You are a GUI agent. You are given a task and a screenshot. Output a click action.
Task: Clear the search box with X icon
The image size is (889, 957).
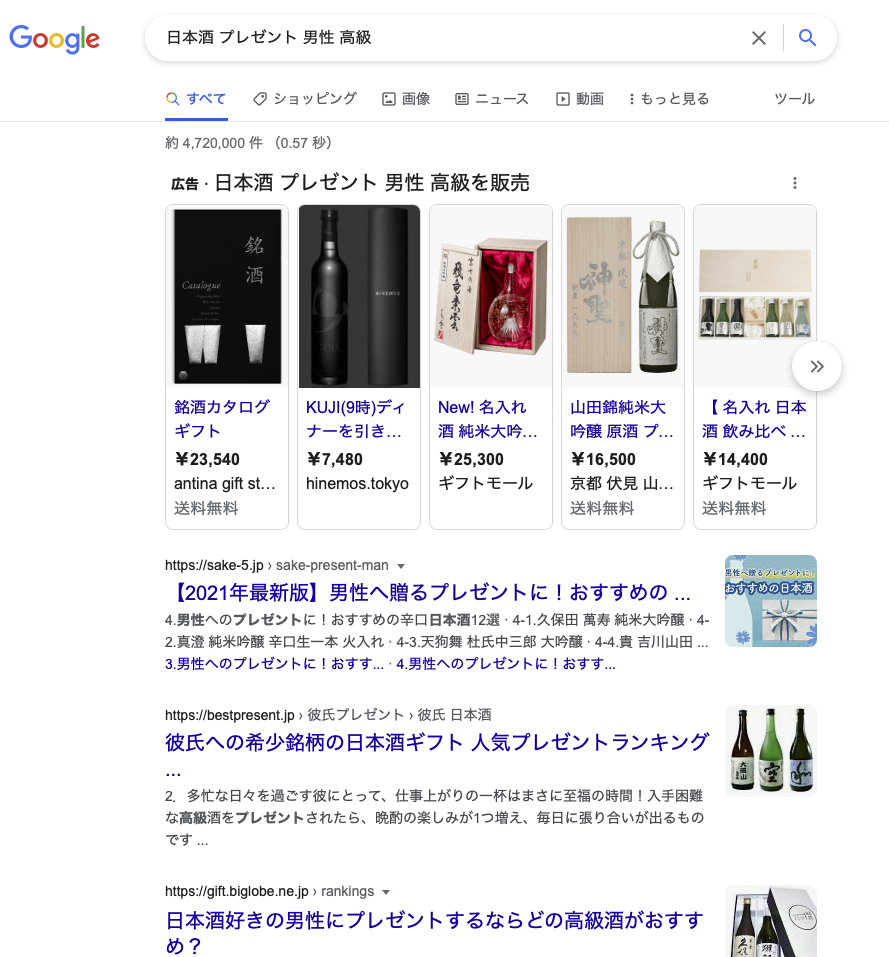[758, 38]
